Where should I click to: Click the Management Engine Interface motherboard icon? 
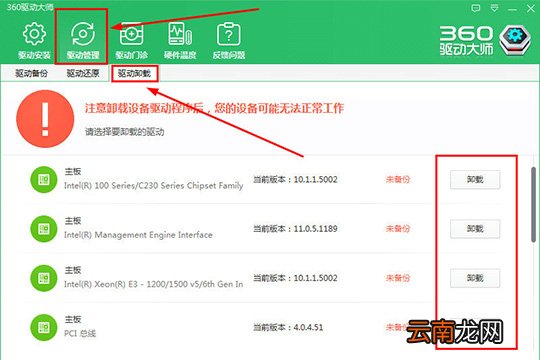tap(44, 229)
